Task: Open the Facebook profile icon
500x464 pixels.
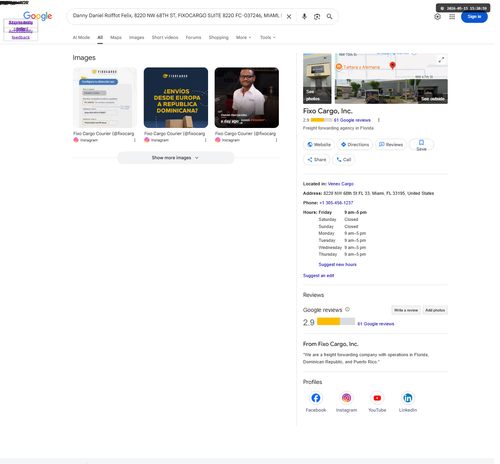Action: 316,398
